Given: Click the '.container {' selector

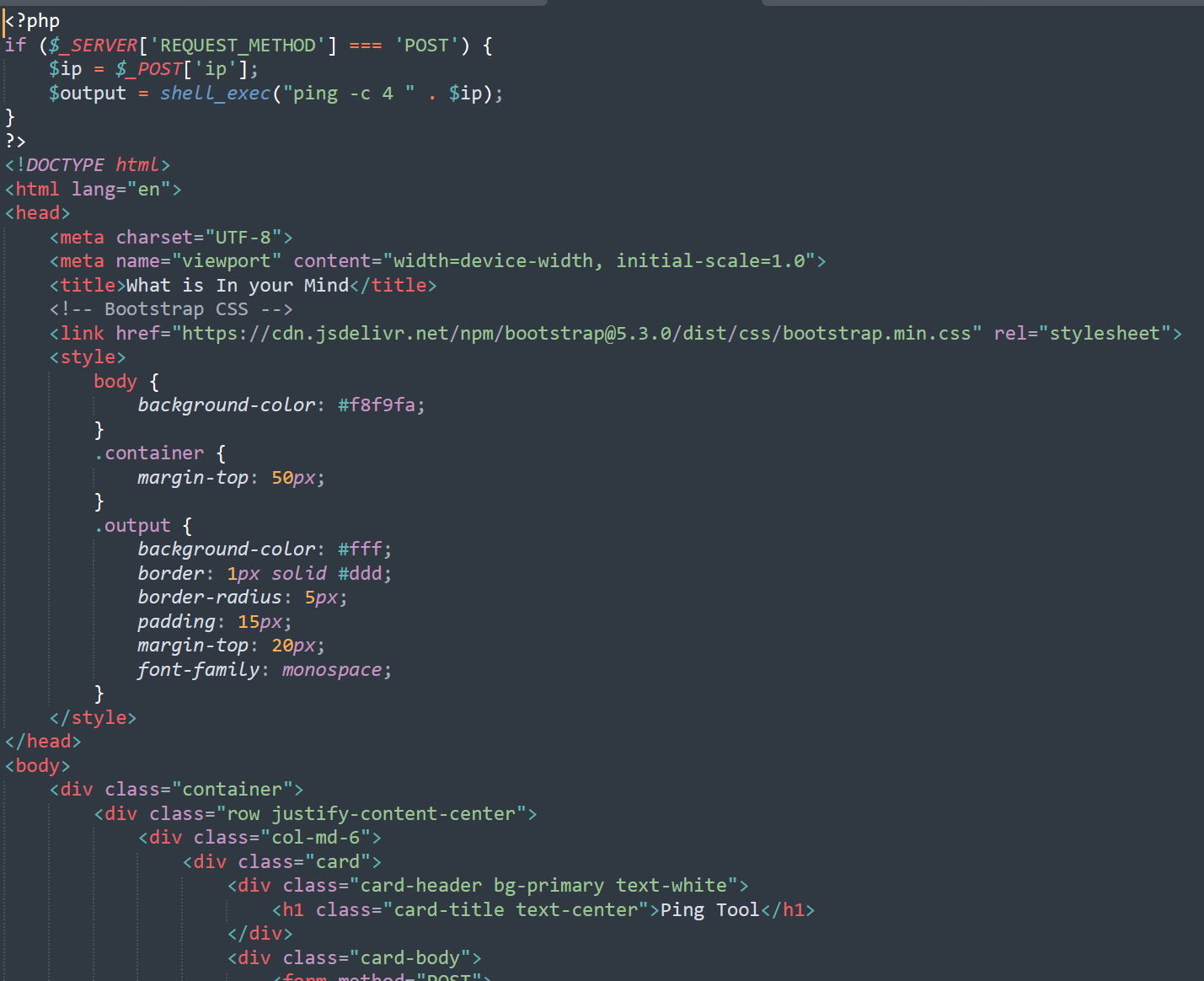Looking at the screenshot, I should [x=160, y=453].
